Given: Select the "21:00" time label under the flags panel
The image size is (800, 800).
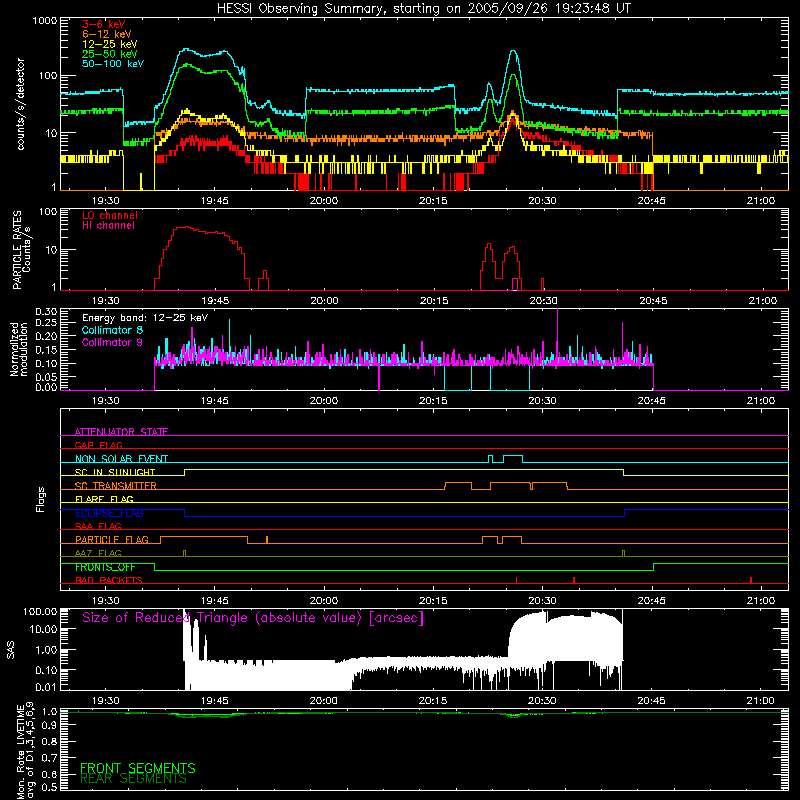Looking at the screenshot, I should [761, 601].
